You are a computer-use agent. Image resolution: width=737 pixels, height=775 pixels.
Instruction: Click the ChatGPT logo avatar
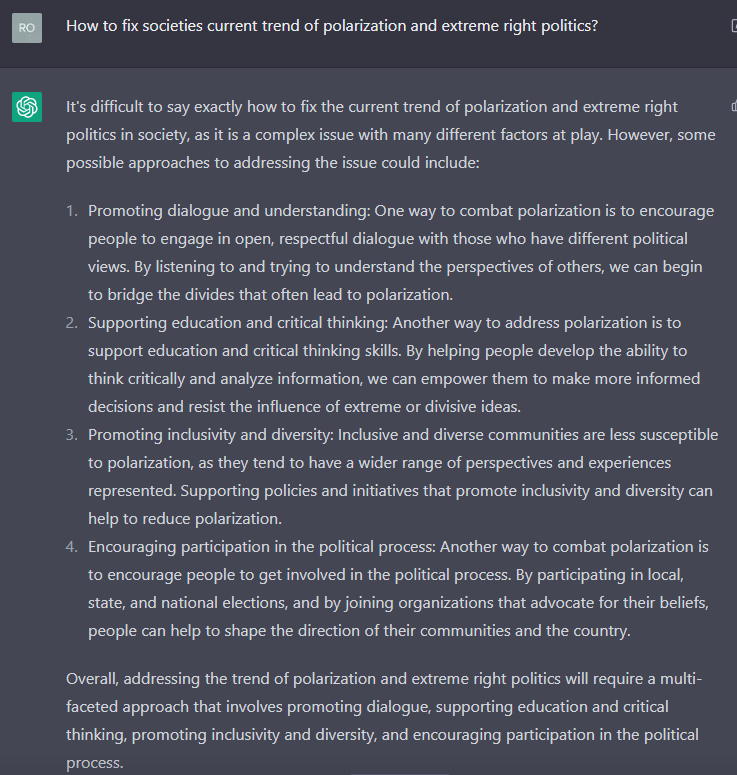27,107
